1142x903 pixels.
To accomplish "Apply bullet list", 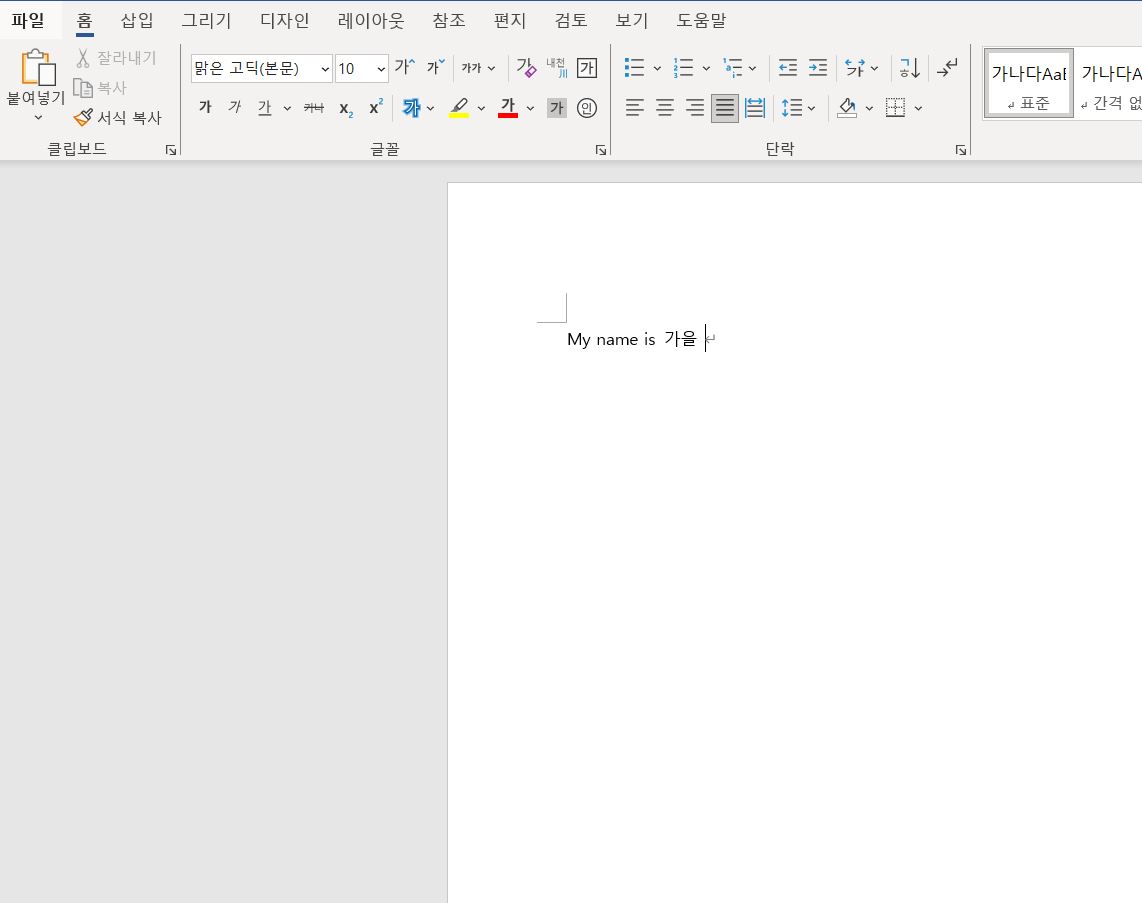I will [635, 68].
